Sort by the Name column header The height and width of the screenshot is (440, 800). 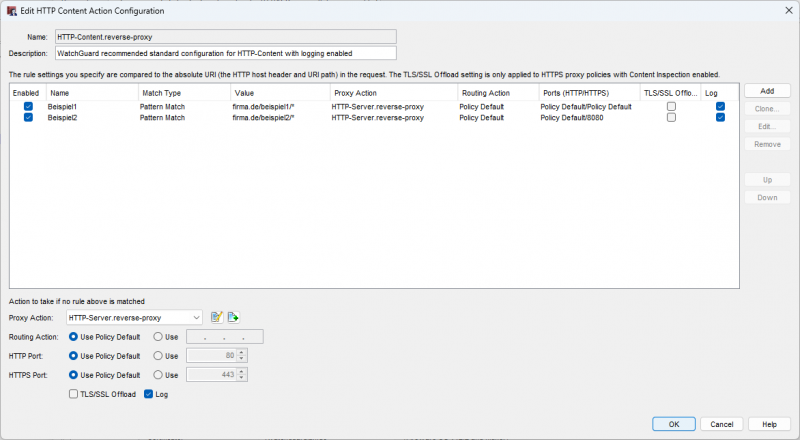pos(92,93)
